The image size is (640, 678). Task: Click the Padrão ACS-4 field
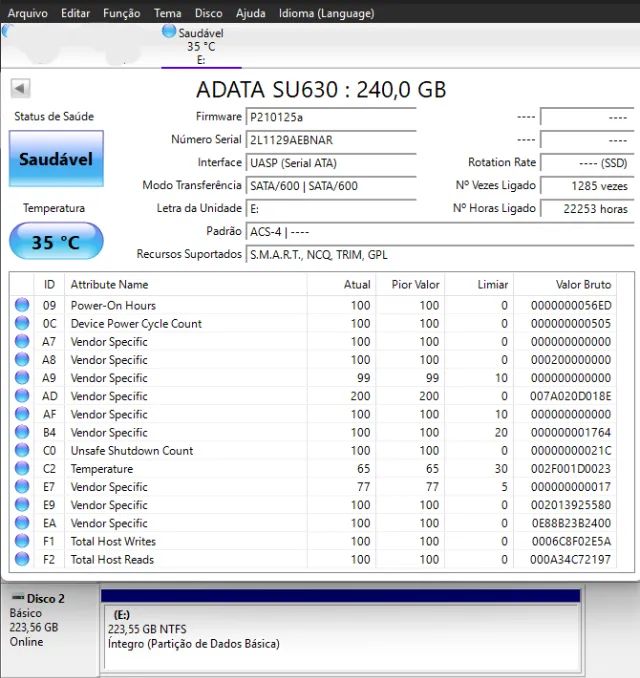[x=440, y=232]
